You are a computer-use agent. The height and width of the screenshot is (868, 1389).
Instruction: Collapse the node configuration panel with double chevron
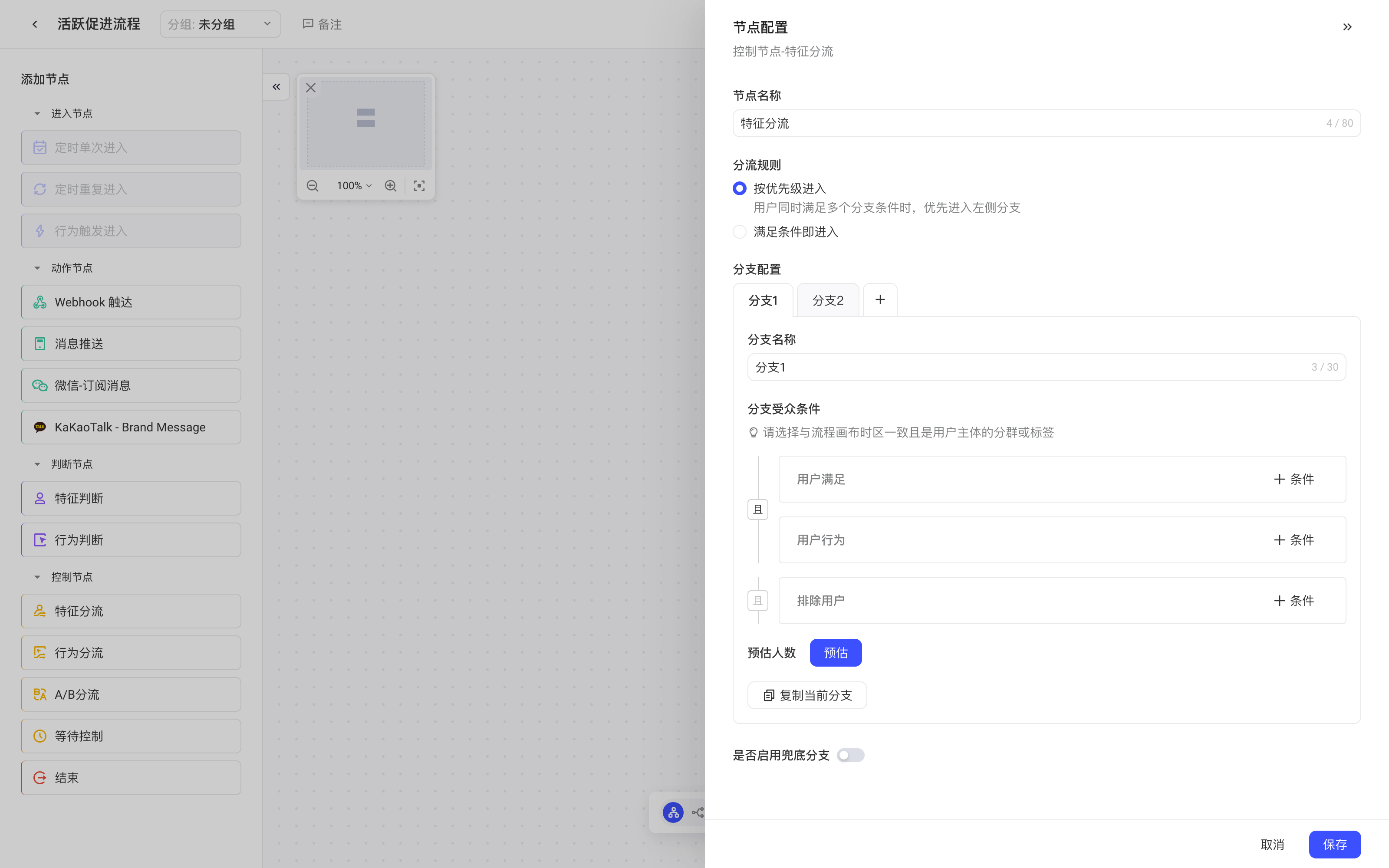coord(1347,27)
